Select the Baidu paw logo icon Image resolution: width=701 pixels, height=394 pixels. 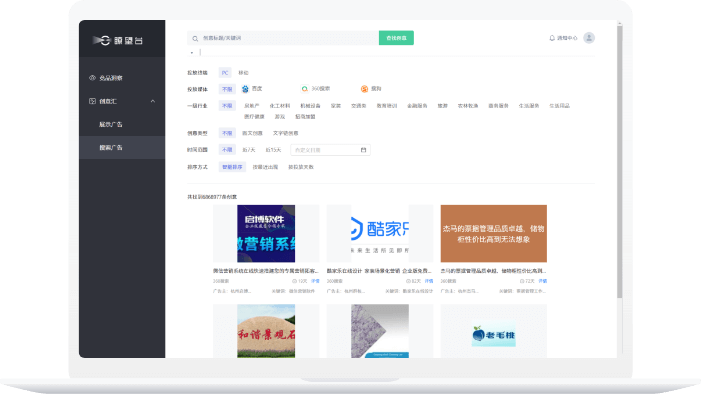(x=245, y=89)
